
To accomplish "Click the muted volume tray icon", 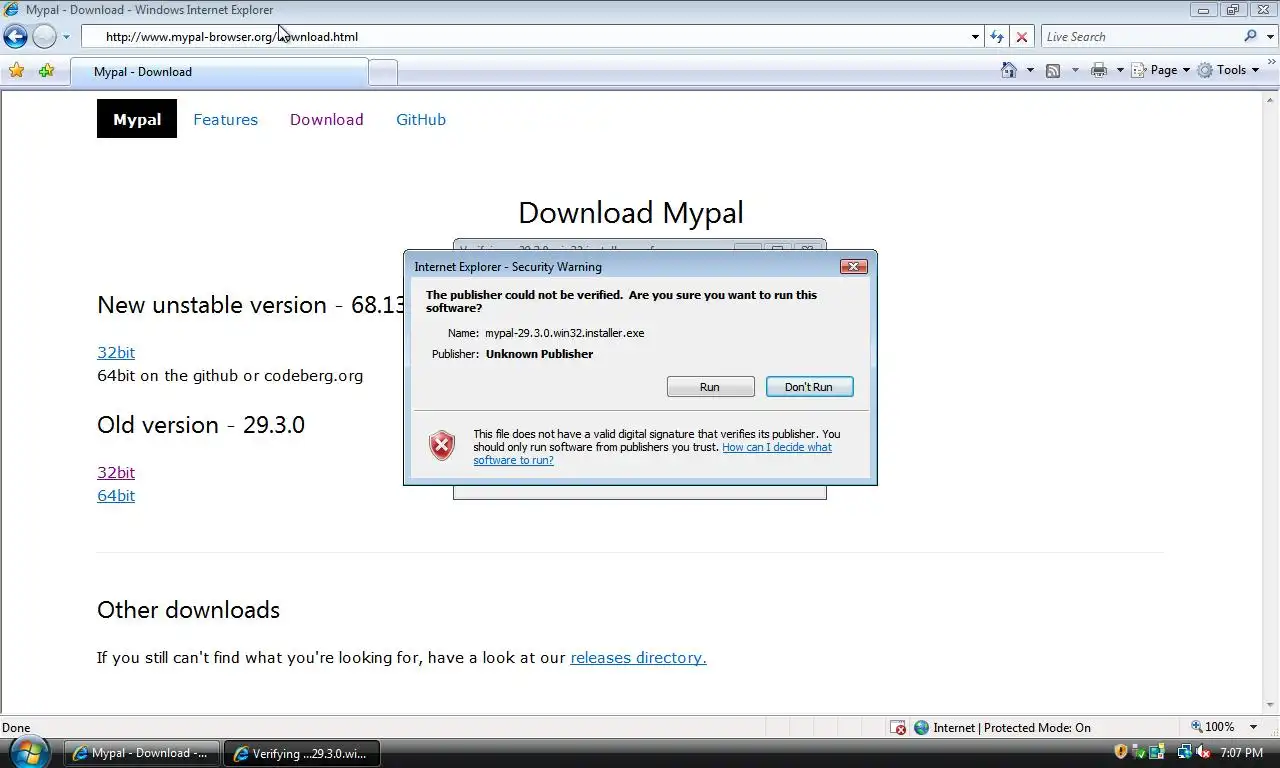I will point(1203,752).
